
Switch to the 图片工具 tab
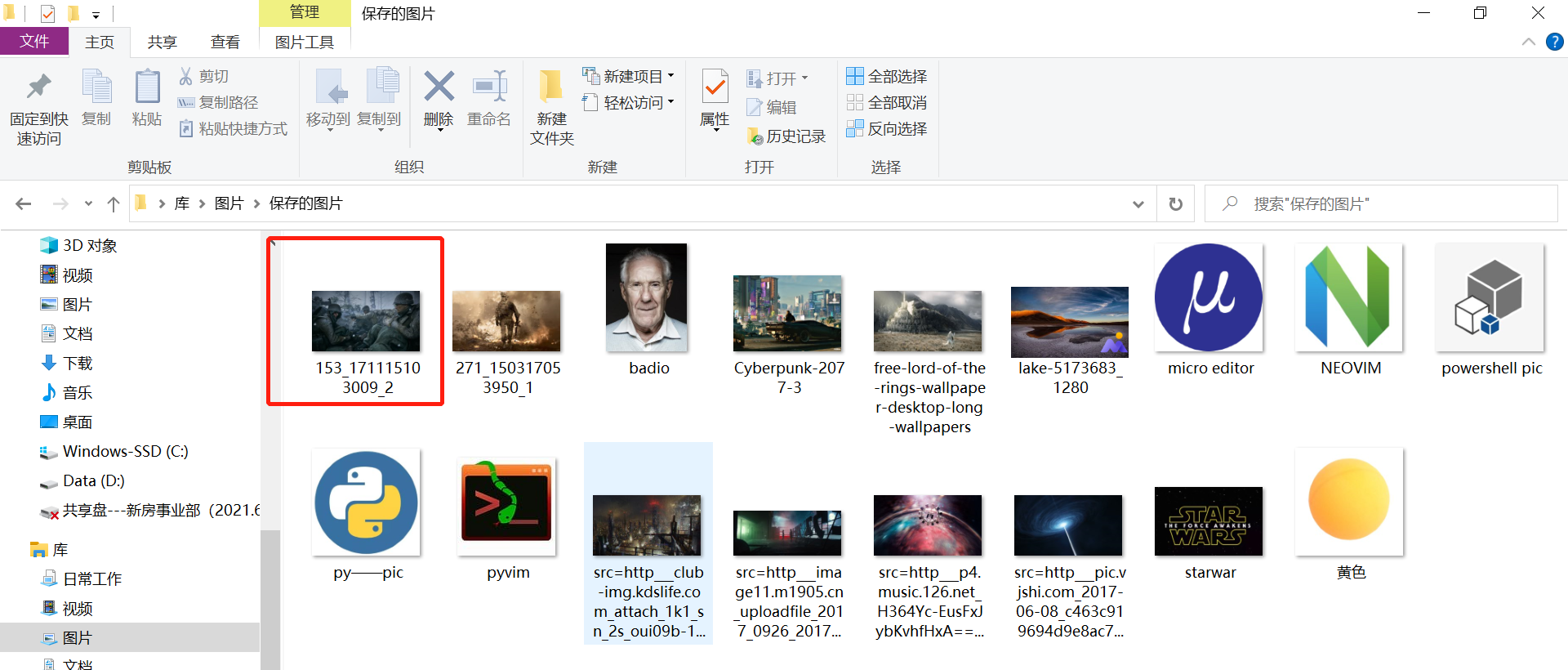[x=305, y=42]
